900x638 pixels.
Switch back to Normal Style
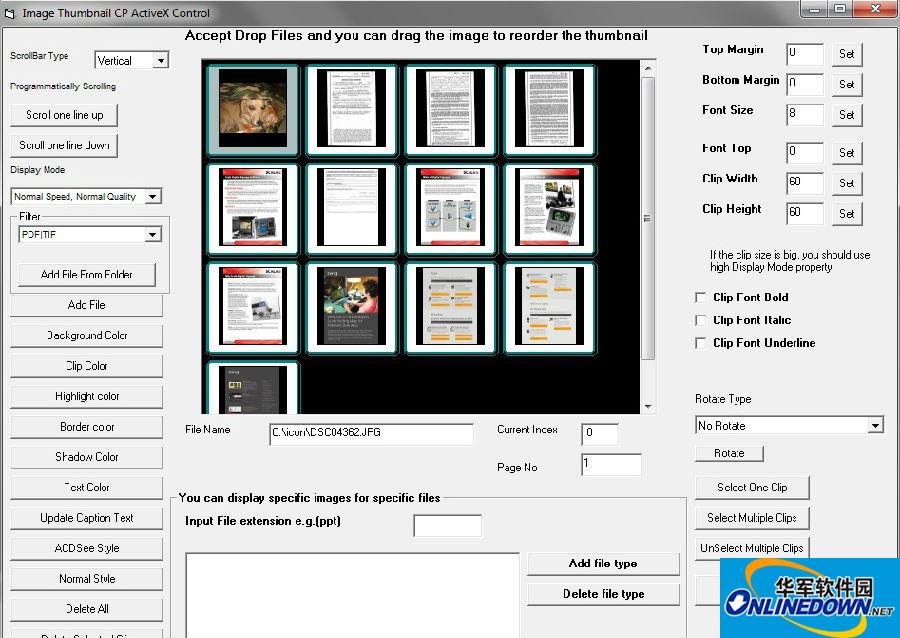(x=86, y=578)
